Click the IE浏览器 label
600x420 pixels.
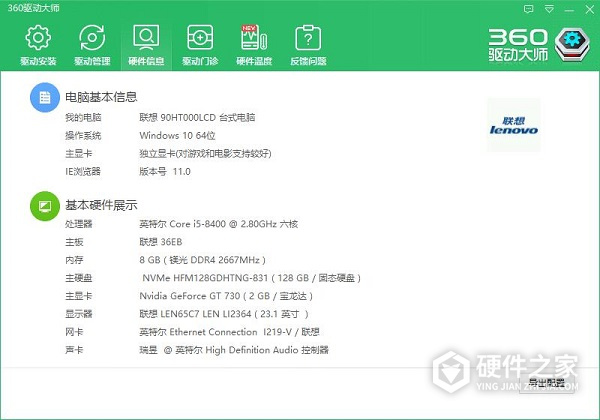83,171
